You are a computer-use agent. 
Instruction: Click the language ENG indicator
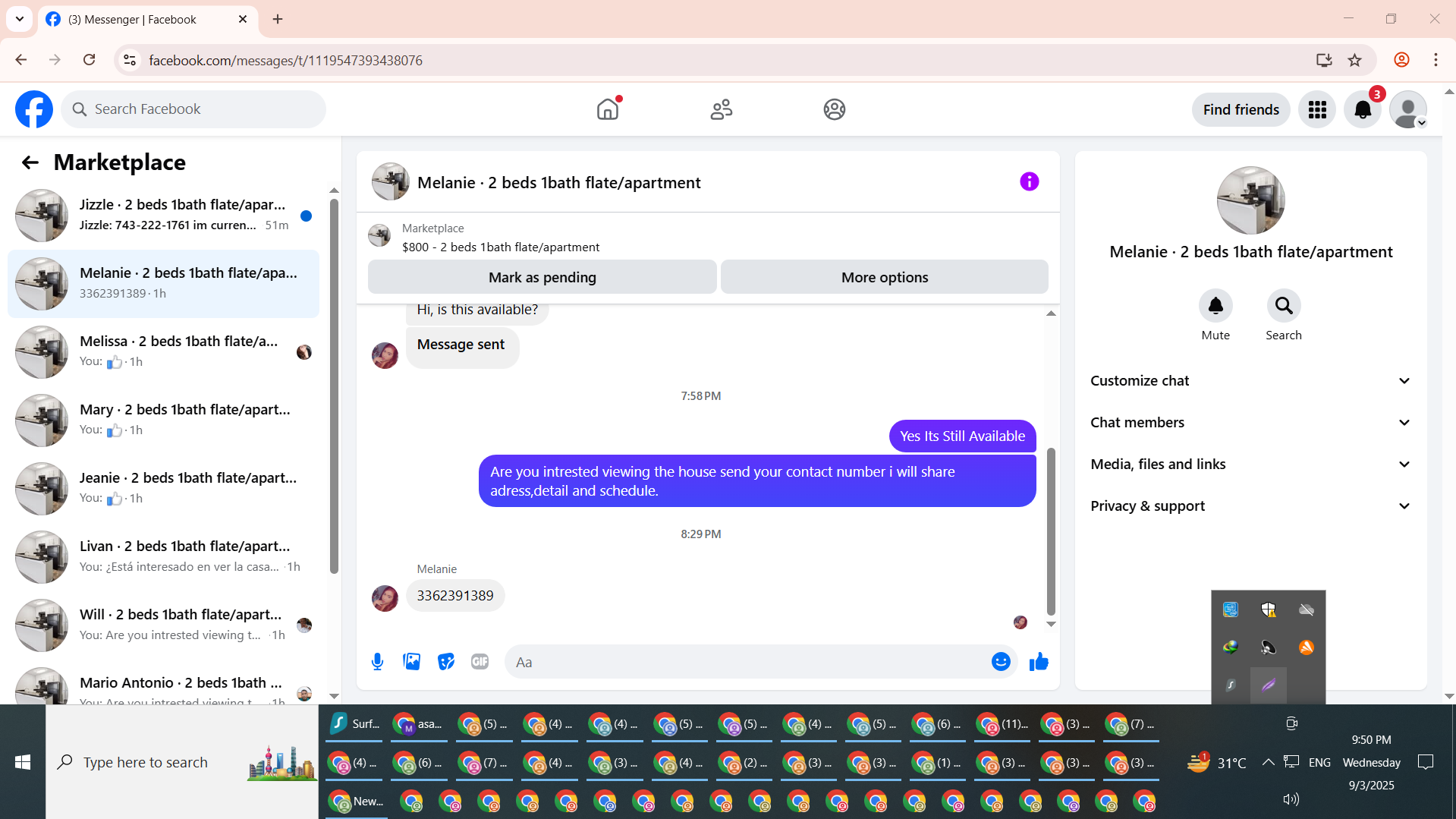coord(1319,762)
